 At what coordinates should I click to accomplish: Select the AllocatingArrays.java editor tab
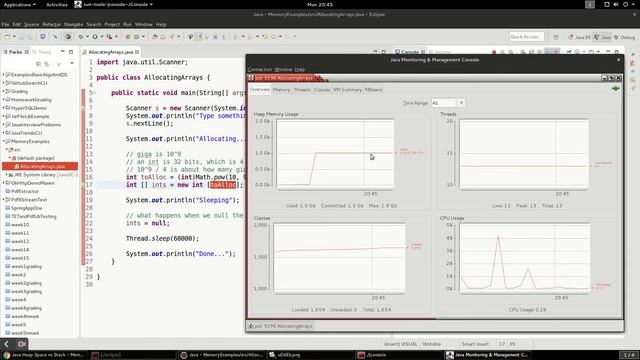point(111,52)
